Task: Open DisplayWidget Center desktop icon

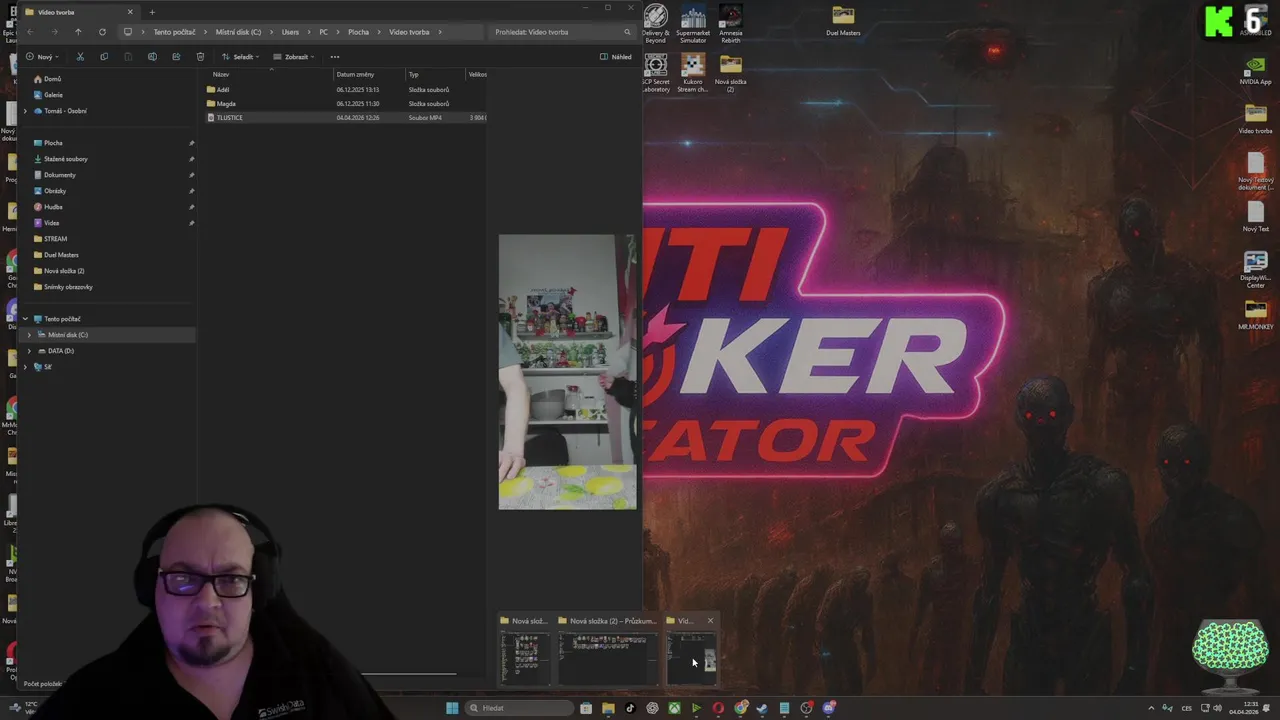Action: [1255, 270]
